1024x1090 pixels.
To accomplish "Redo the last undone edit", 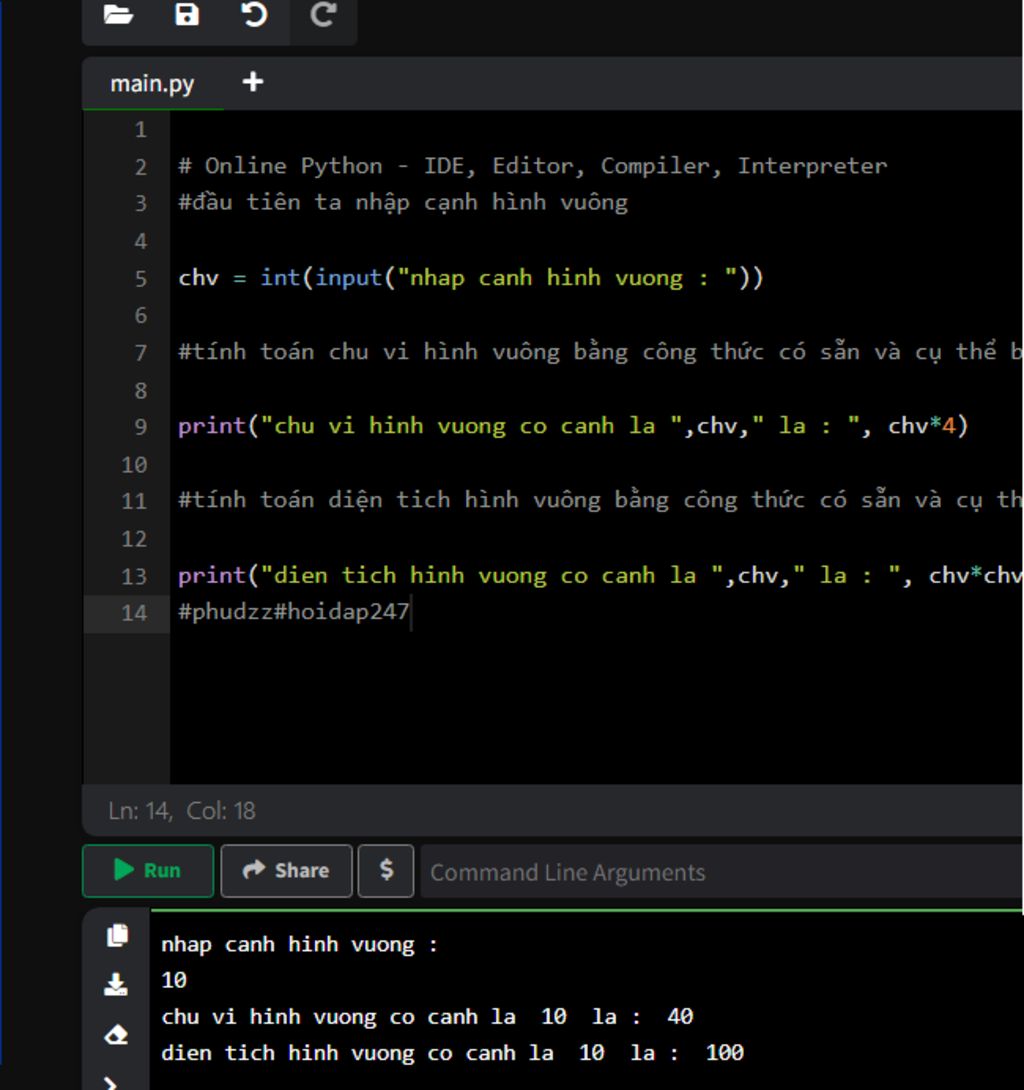I will click(x=323, y=15).
